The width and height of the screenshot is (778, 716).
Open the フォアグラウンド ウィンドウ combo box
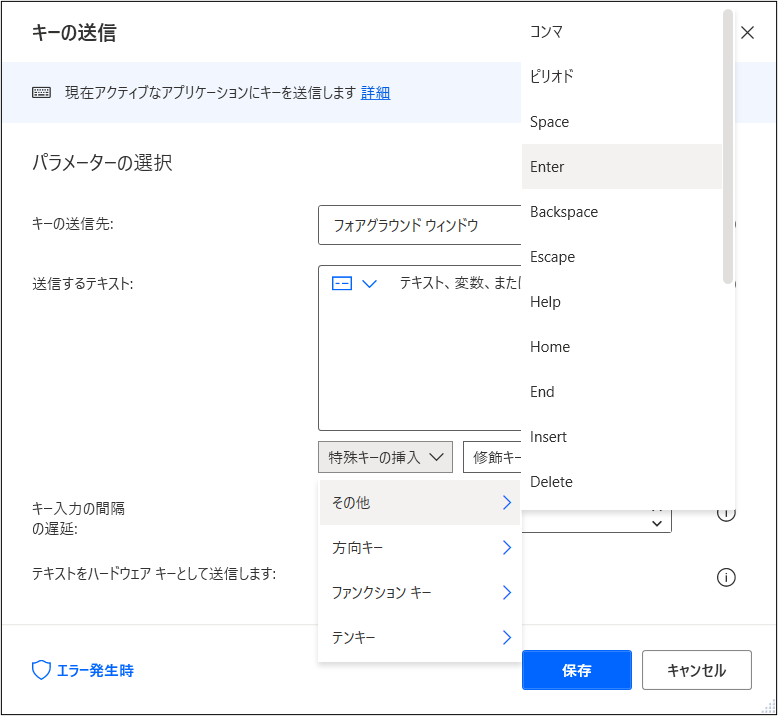tap(420, 225)
